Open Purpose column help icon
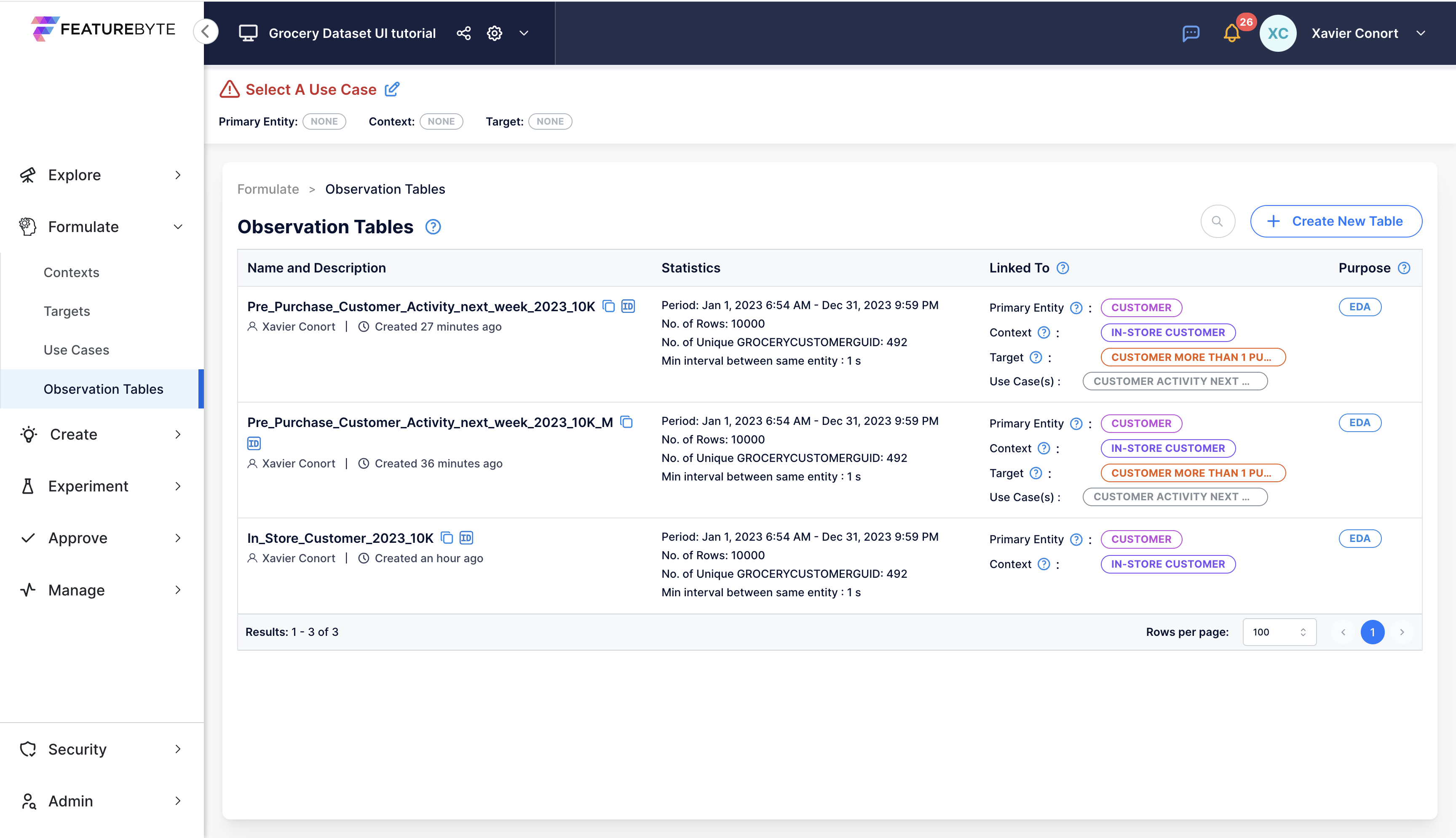The width and height of the screenshot is (1456, 838). tap(1404, 268)
